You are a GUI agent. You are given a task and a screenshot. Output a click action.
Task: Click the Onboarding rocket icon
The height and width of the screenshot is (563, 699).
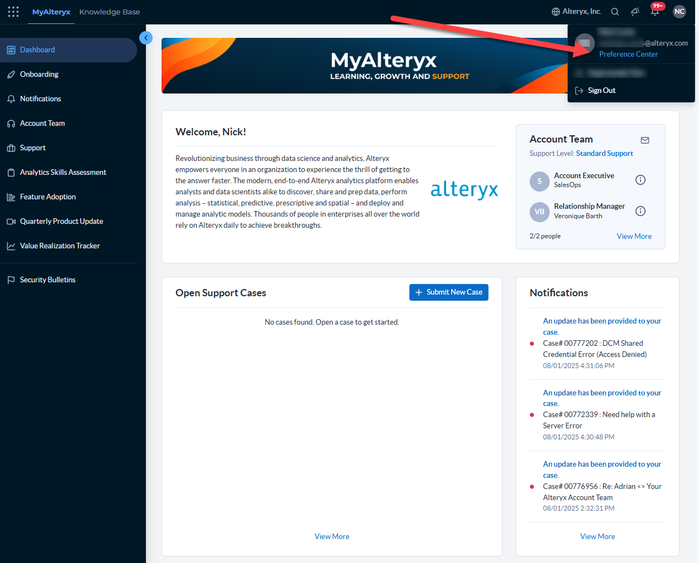pyautogui.click(x=11, y=74)
